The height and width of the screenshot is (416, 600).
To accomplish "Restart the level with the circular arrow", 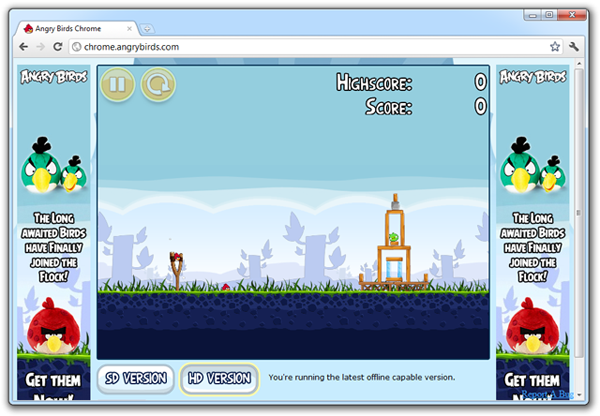I will pyautogui.click(x=158, y=85).
